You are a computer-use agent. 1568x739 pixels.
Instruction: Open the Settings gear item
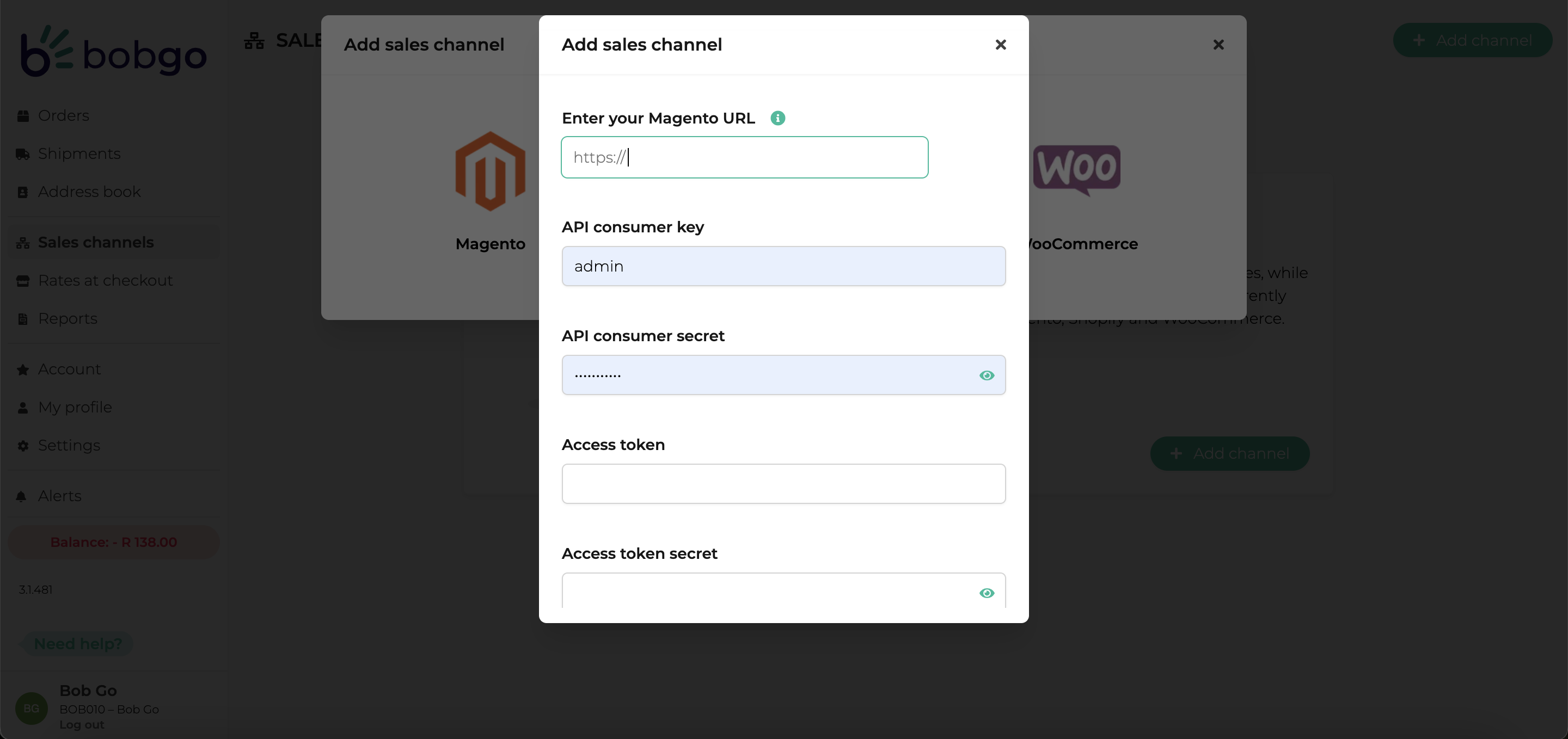pos(69,445)
